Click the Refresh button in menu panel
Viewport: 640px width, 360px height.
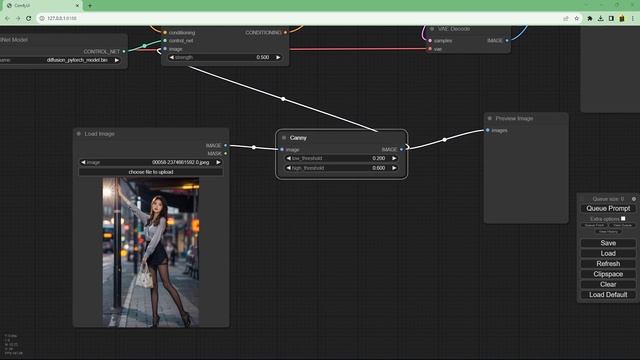click(x=608, y=264)
